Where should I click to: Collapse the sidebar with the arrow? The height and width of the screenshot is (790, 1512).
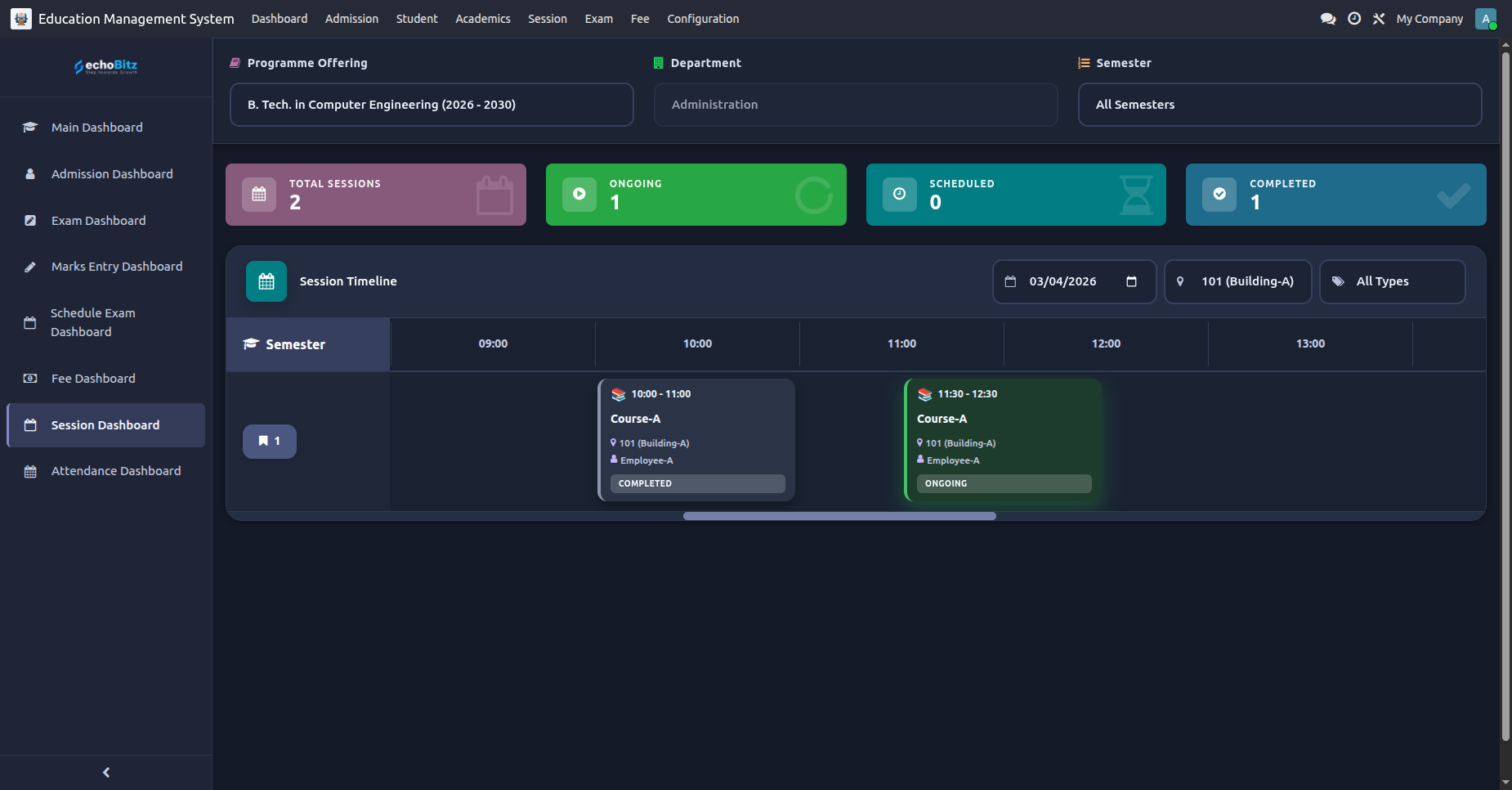[x=106, y=772]
